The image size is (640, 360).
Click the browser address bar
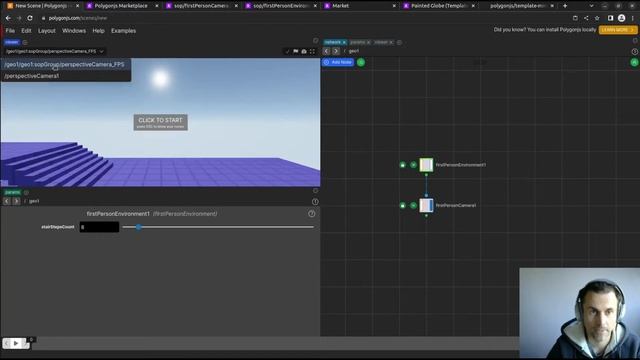pos(302,18)
